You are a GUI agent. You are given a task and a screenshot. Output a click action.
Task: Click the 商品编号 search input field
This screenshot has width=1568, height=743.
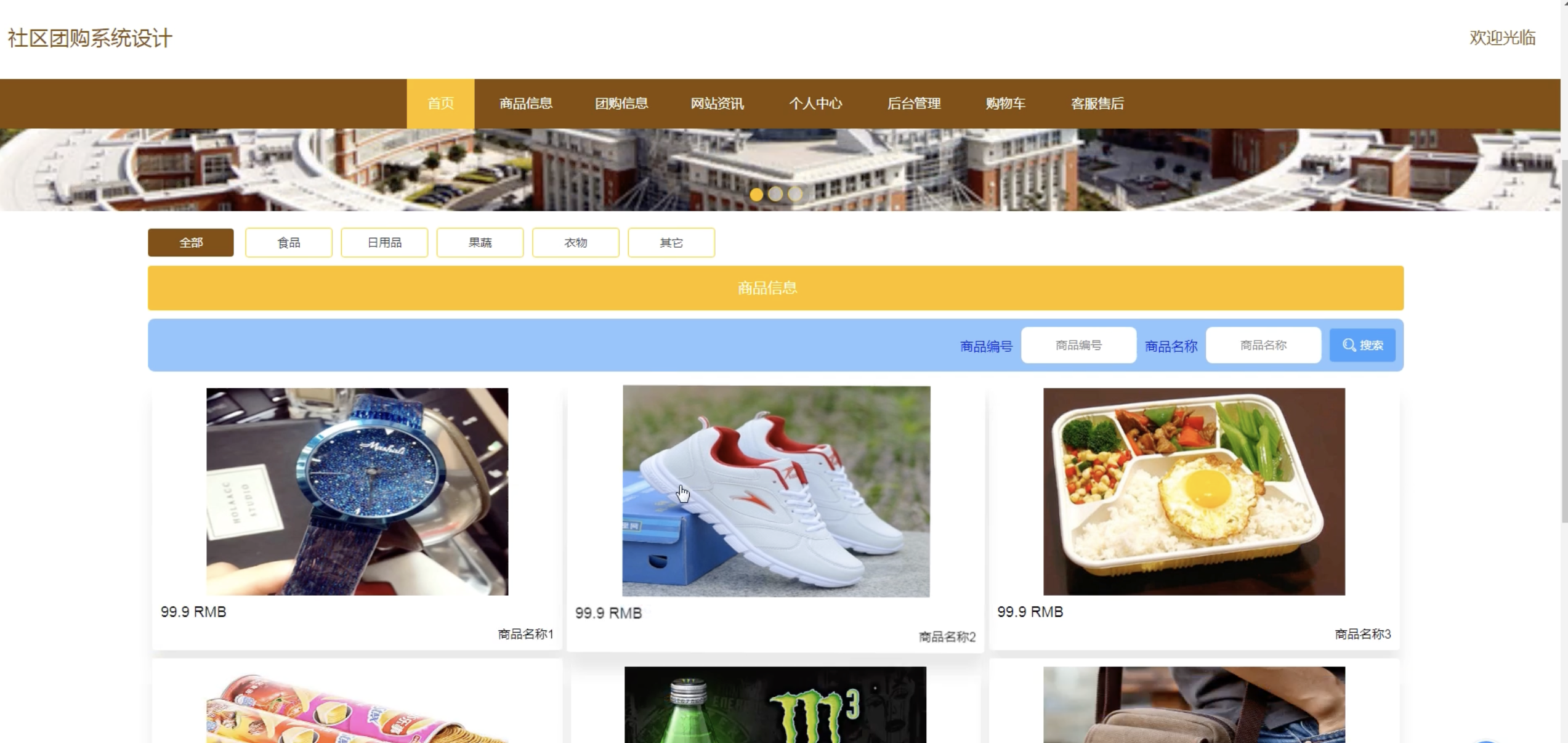click(1078, 345)
